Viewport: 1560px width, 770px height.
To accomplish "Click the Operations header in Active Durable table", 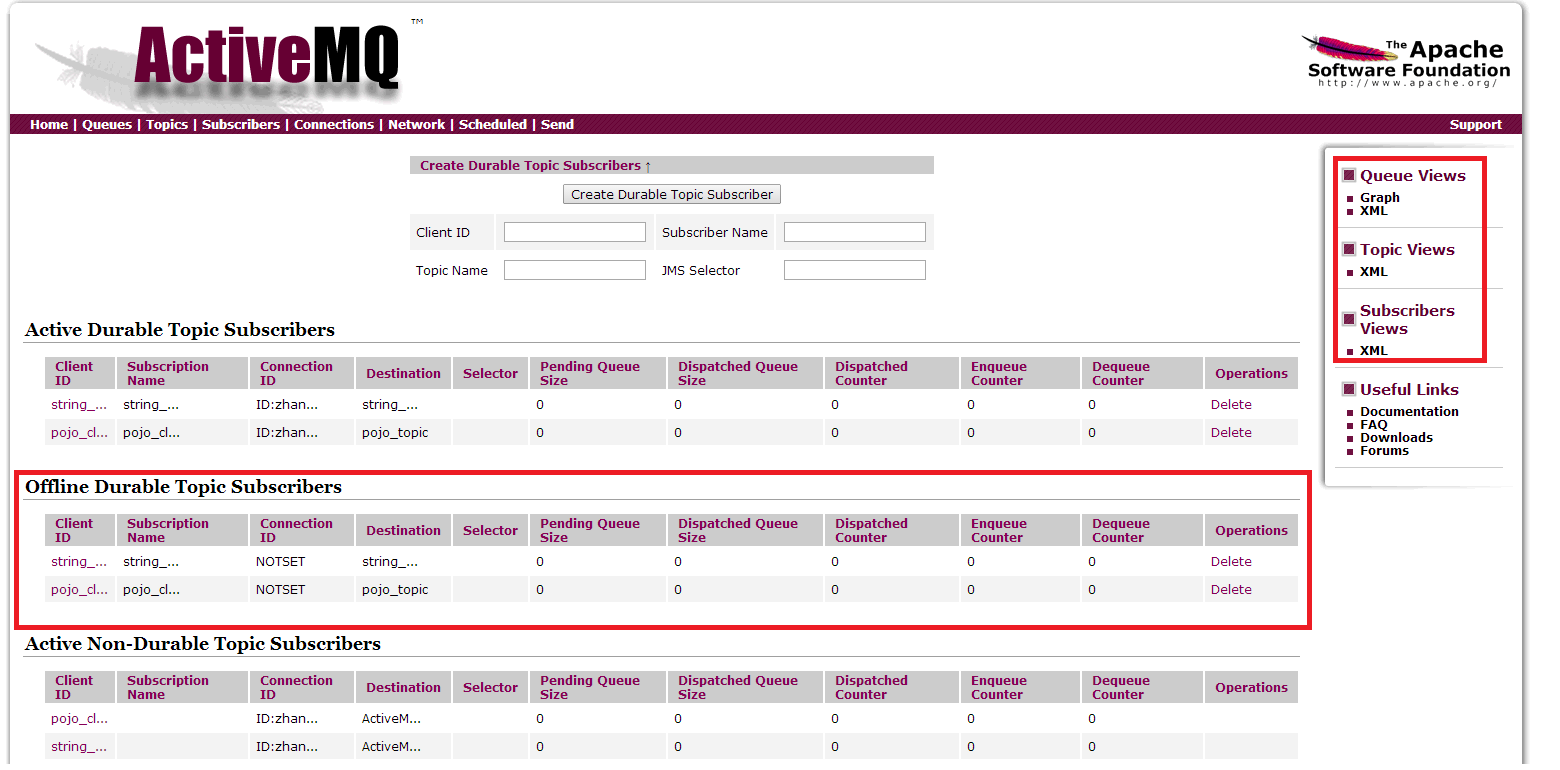I will pyautogui.click(x=1251, y=374).
